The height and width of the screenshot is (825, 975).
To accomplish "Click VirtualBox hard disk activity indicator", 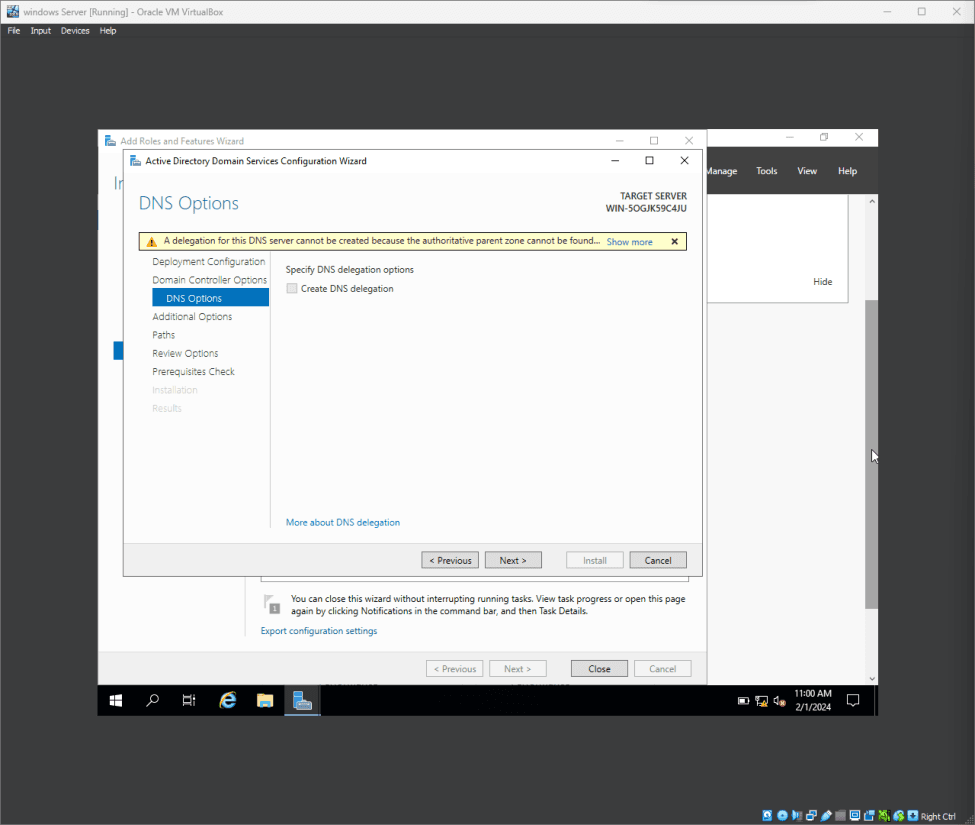I will 767,816.
